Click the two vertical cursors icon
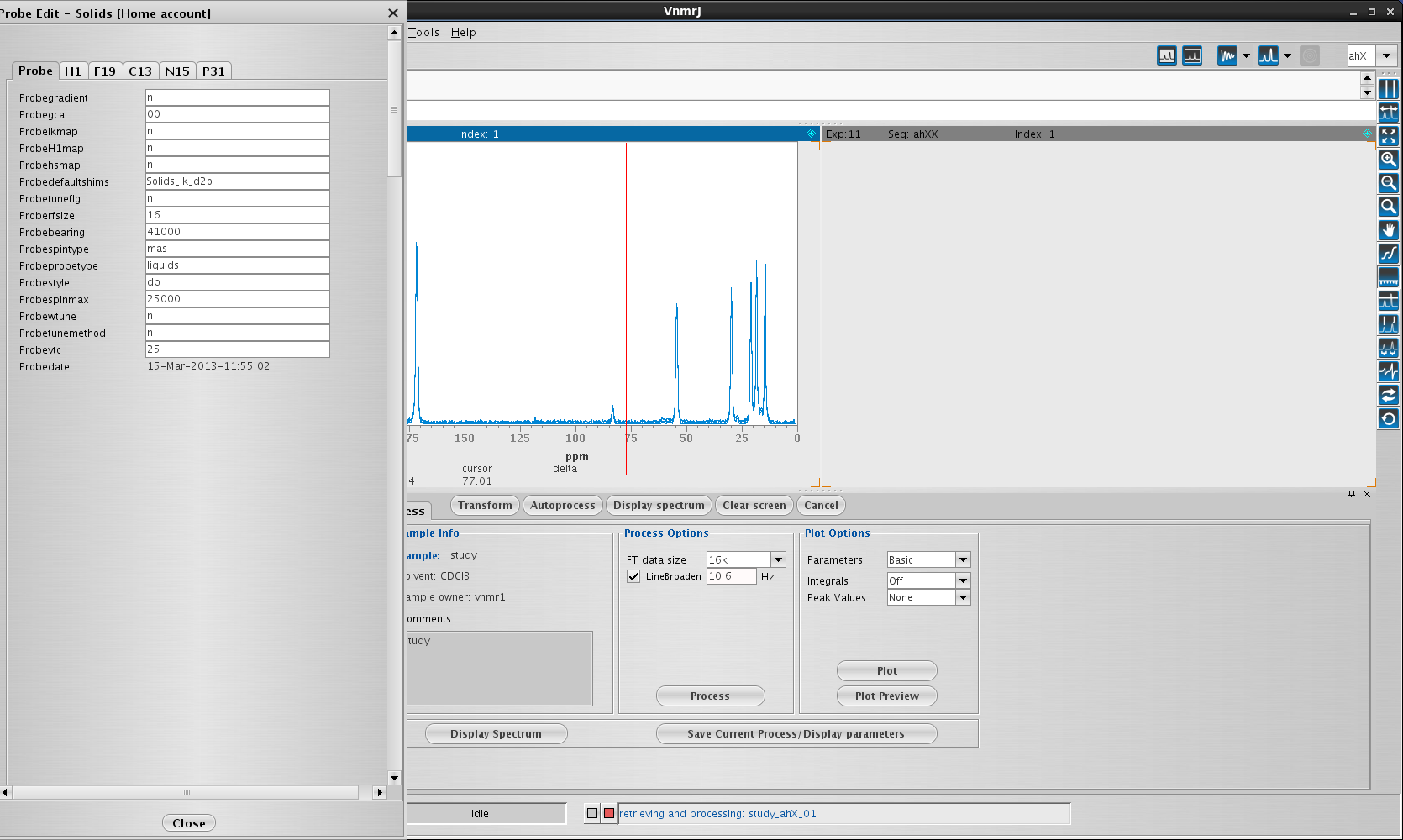 1389,89
